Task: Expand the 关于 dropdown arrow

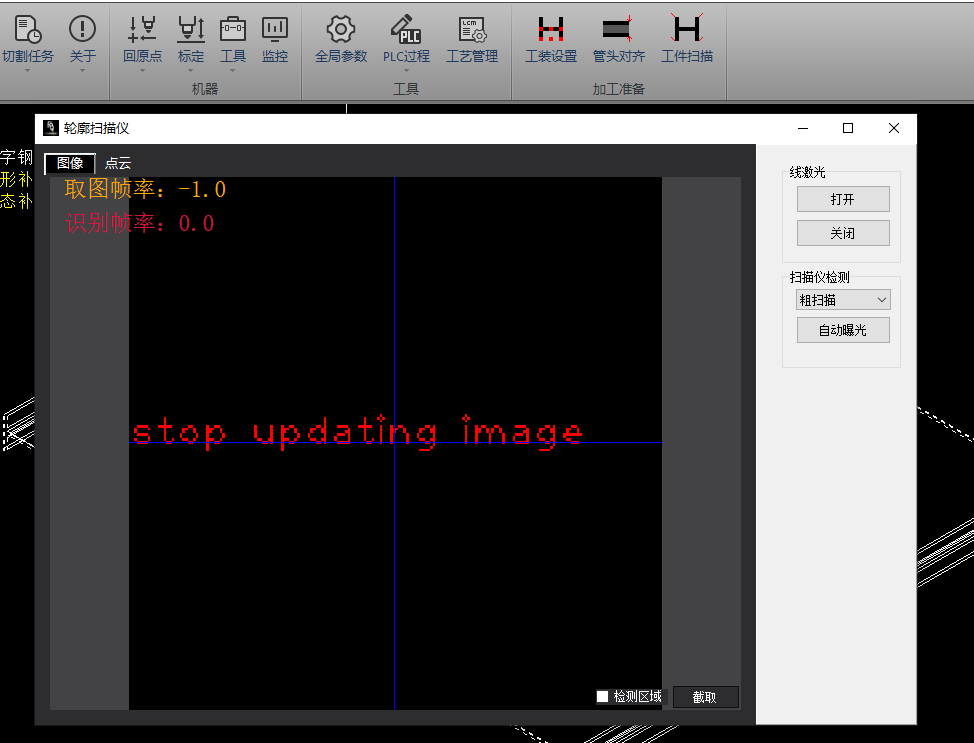Action: tap(82, 71)
